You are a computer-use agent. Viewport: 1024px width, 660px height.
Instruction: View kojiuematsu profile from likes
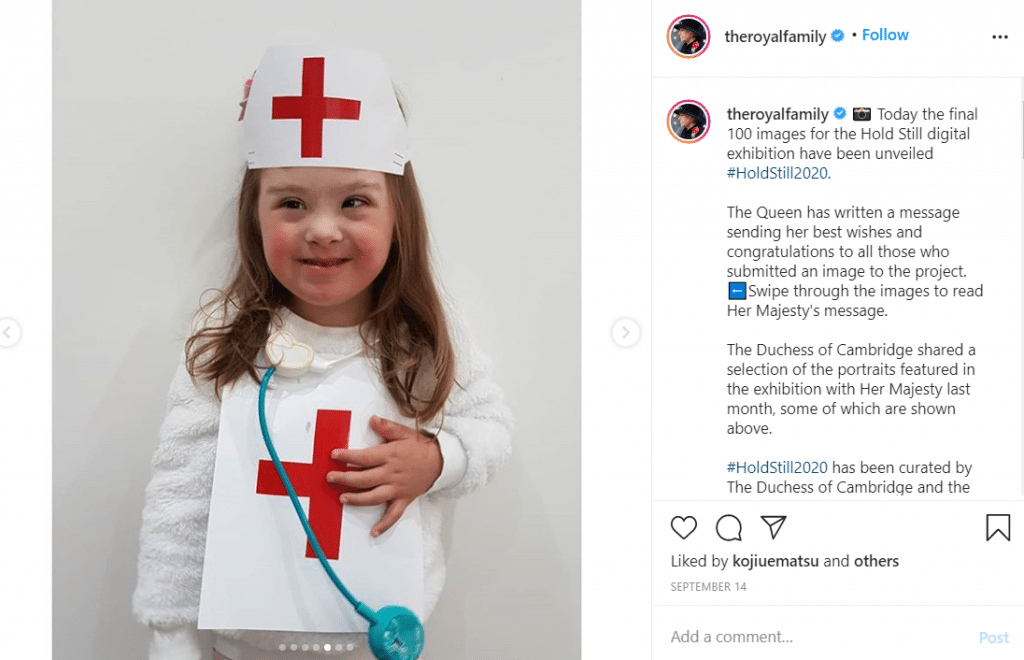[775, 561]
